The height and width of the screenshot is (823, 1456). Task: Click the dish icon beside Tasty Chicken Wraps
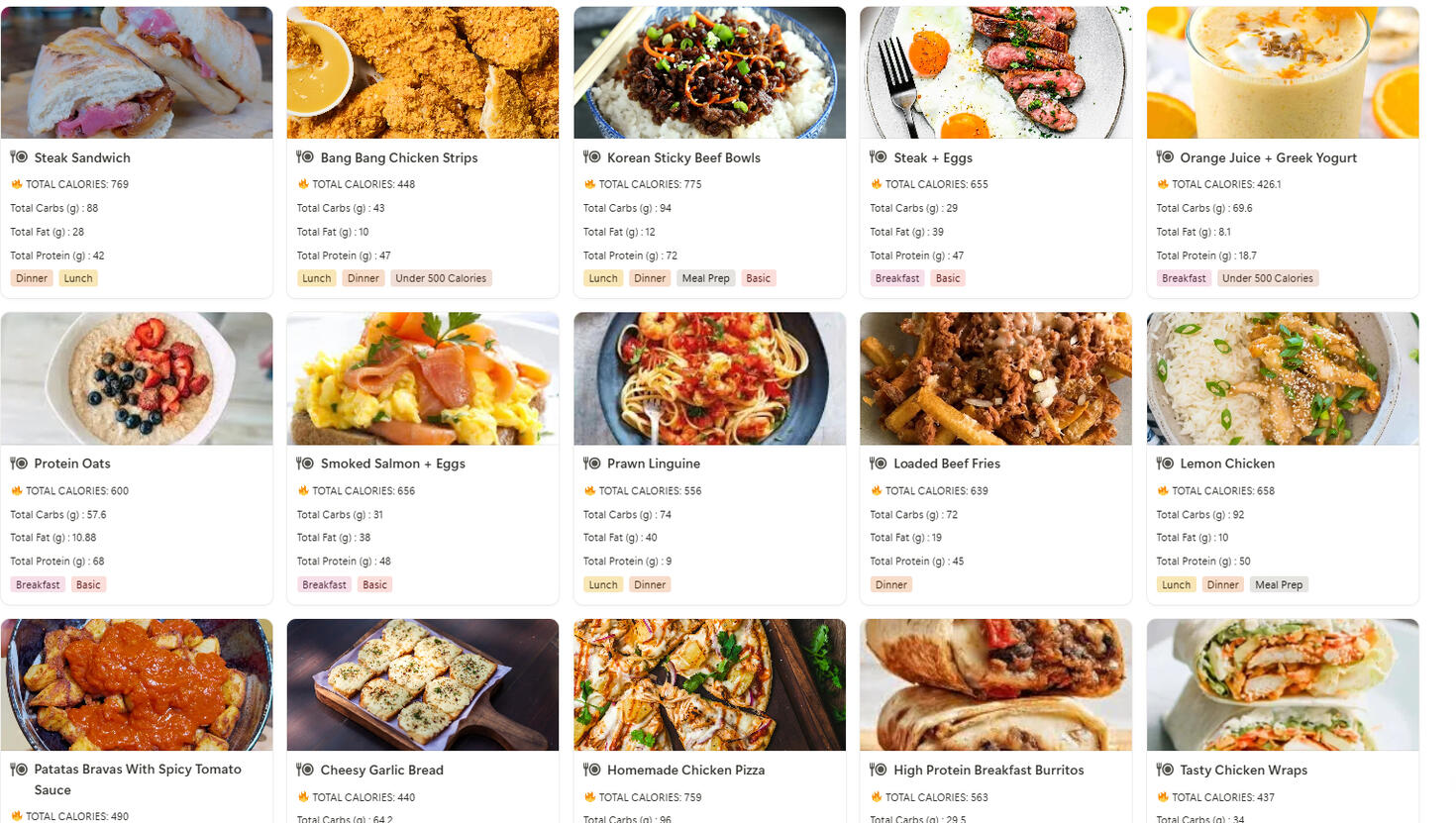pos(1165,769)
